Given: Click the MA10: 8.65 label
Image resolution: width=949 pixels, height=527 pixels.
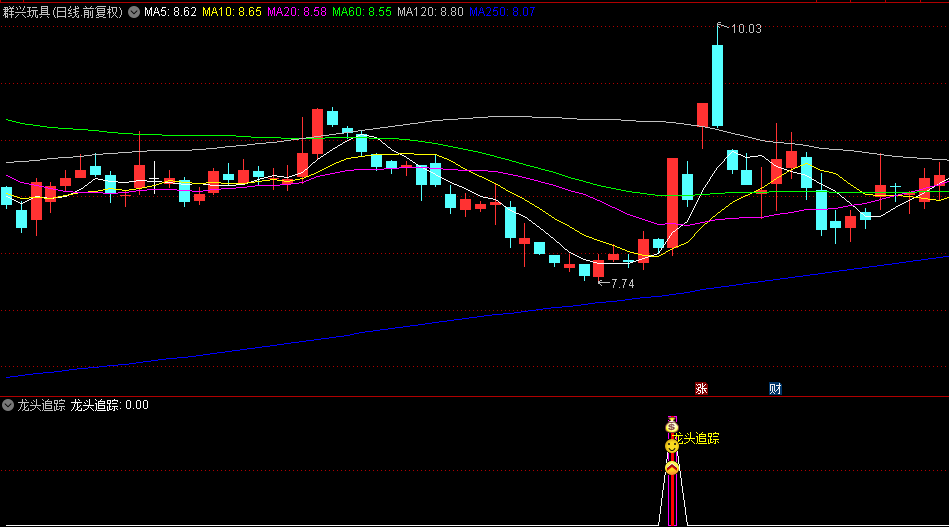Looking at the screenshot, I should (232, 12).
